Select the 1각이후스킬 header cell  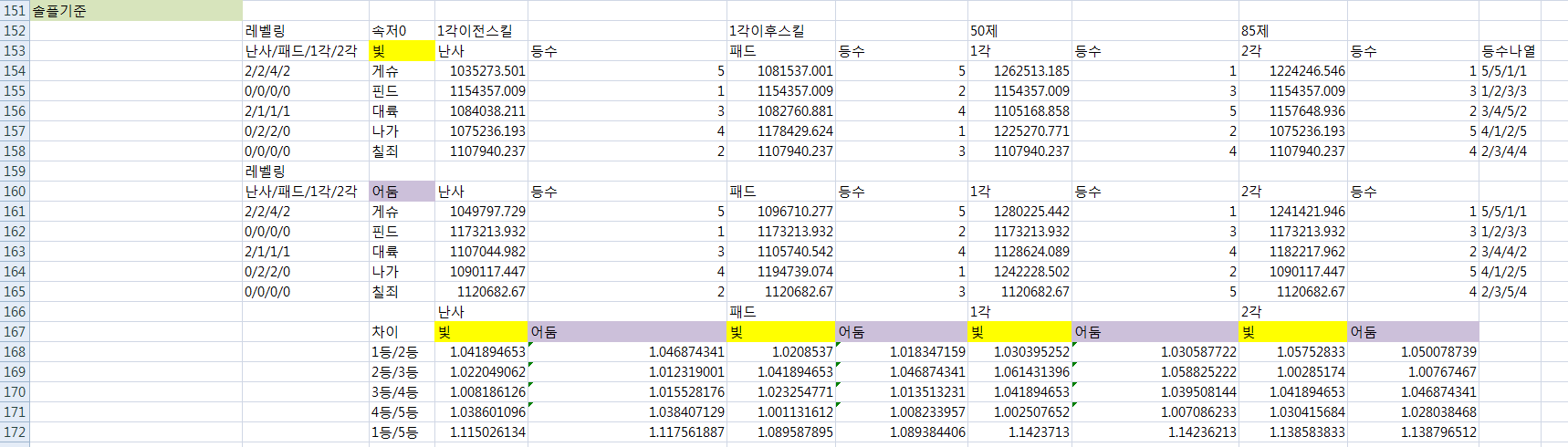click(779, 31)
